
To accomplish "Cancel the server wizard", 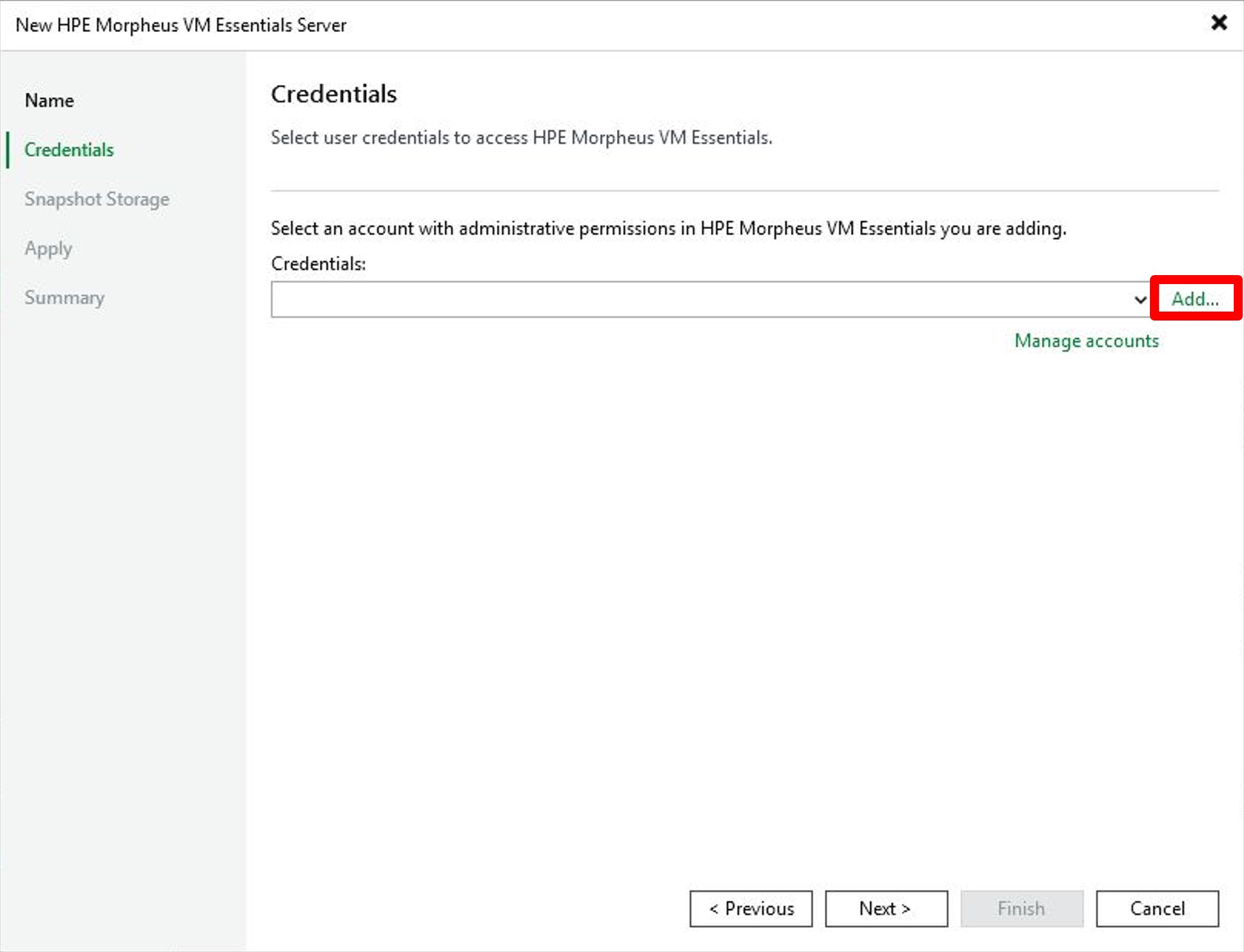I will pyautogui.click(x=1157, y=908).
